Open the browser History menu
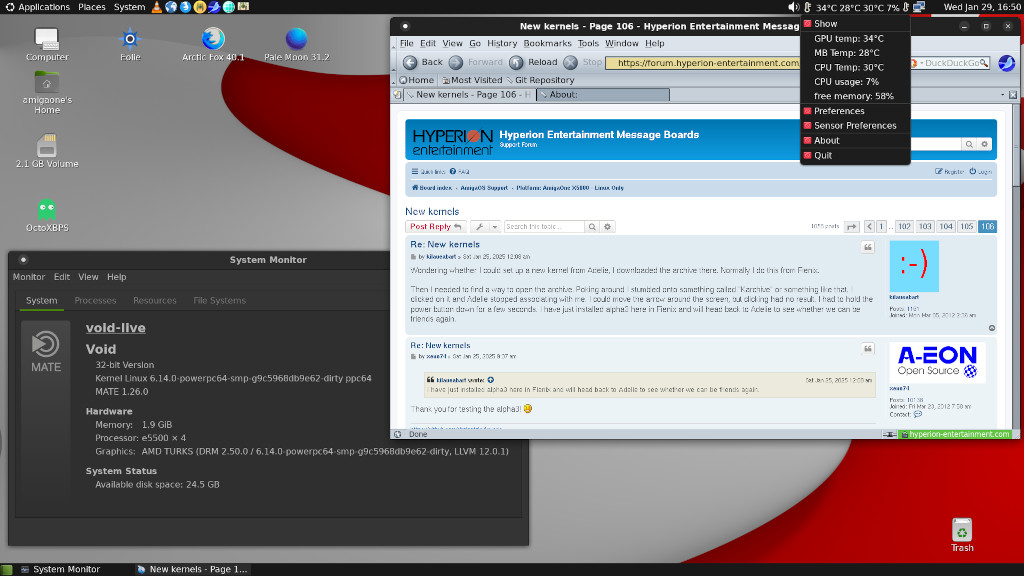This screenshot has width=1024, height=576. [x=502, y=43]
